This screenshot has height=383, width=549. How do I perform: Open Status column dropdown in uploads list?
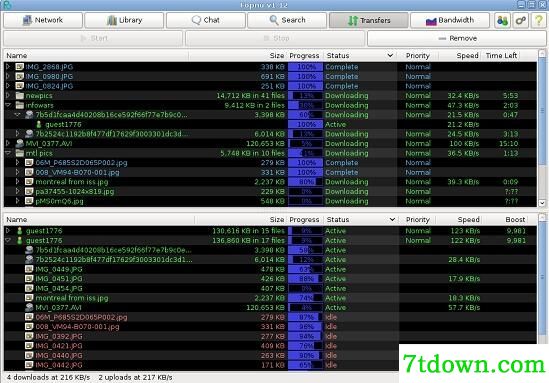[392, 220]
